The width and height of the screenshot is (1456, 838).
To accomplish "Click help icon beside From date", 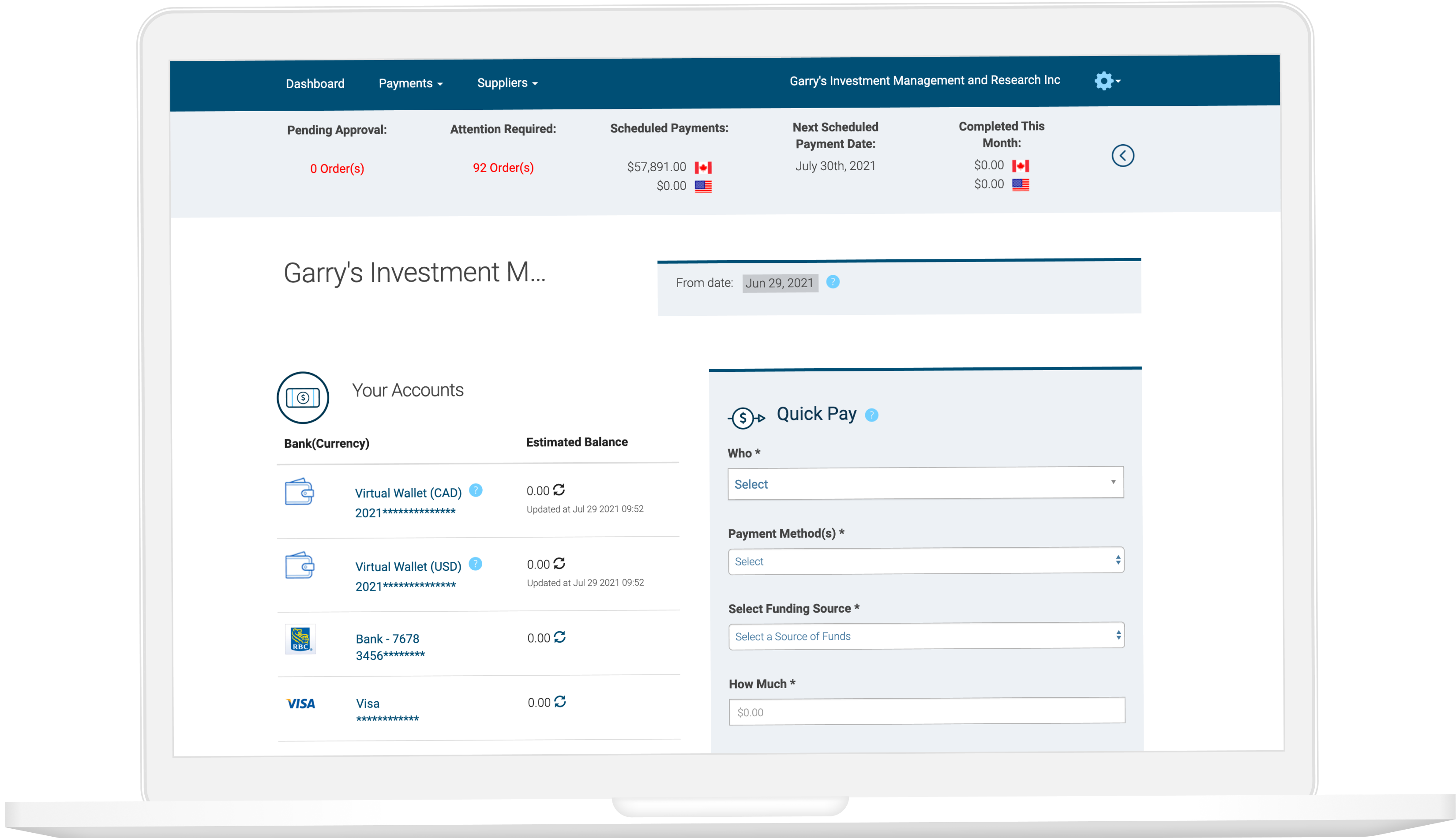I will [833, 282].
